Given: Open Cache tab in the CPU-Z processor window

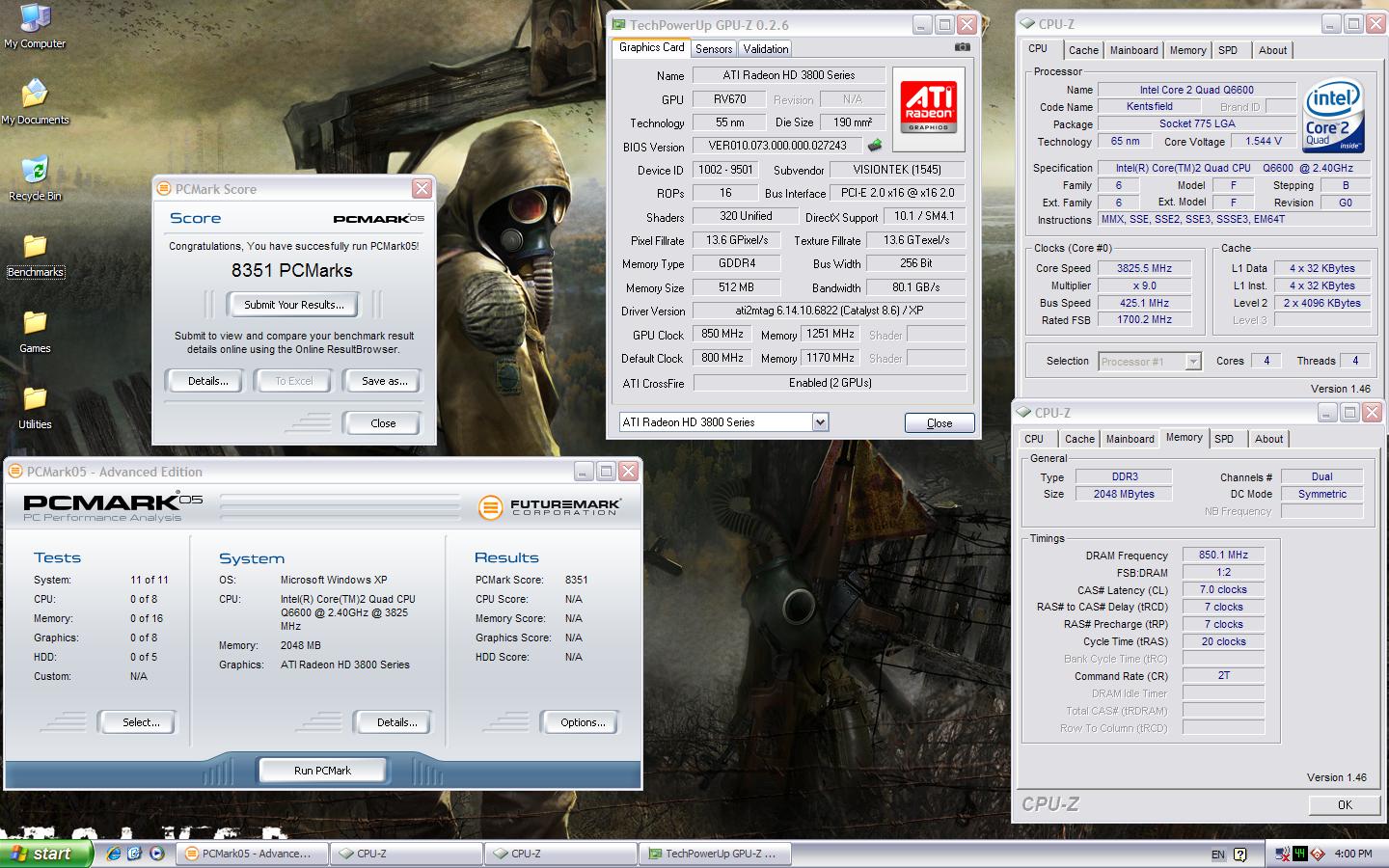Looking at the screenshot, I should (x=1083, y=50).
